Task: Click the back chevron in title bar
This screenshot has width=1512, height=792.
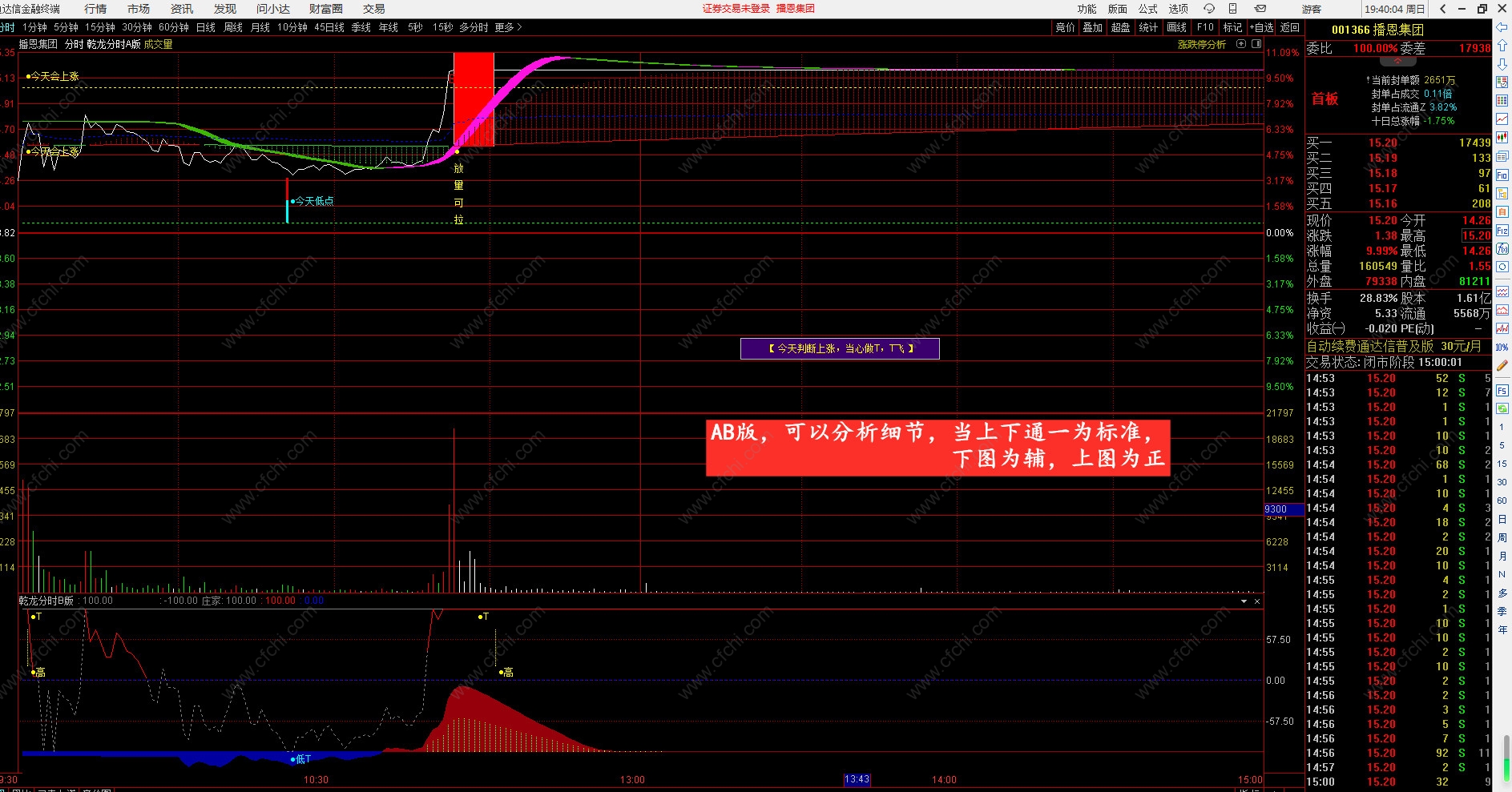Action: (x=1443, y=9)
